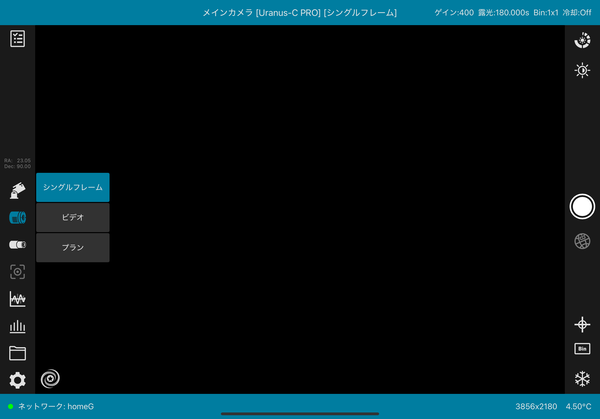Select the highlighted main camera icon

click(18, 217)
